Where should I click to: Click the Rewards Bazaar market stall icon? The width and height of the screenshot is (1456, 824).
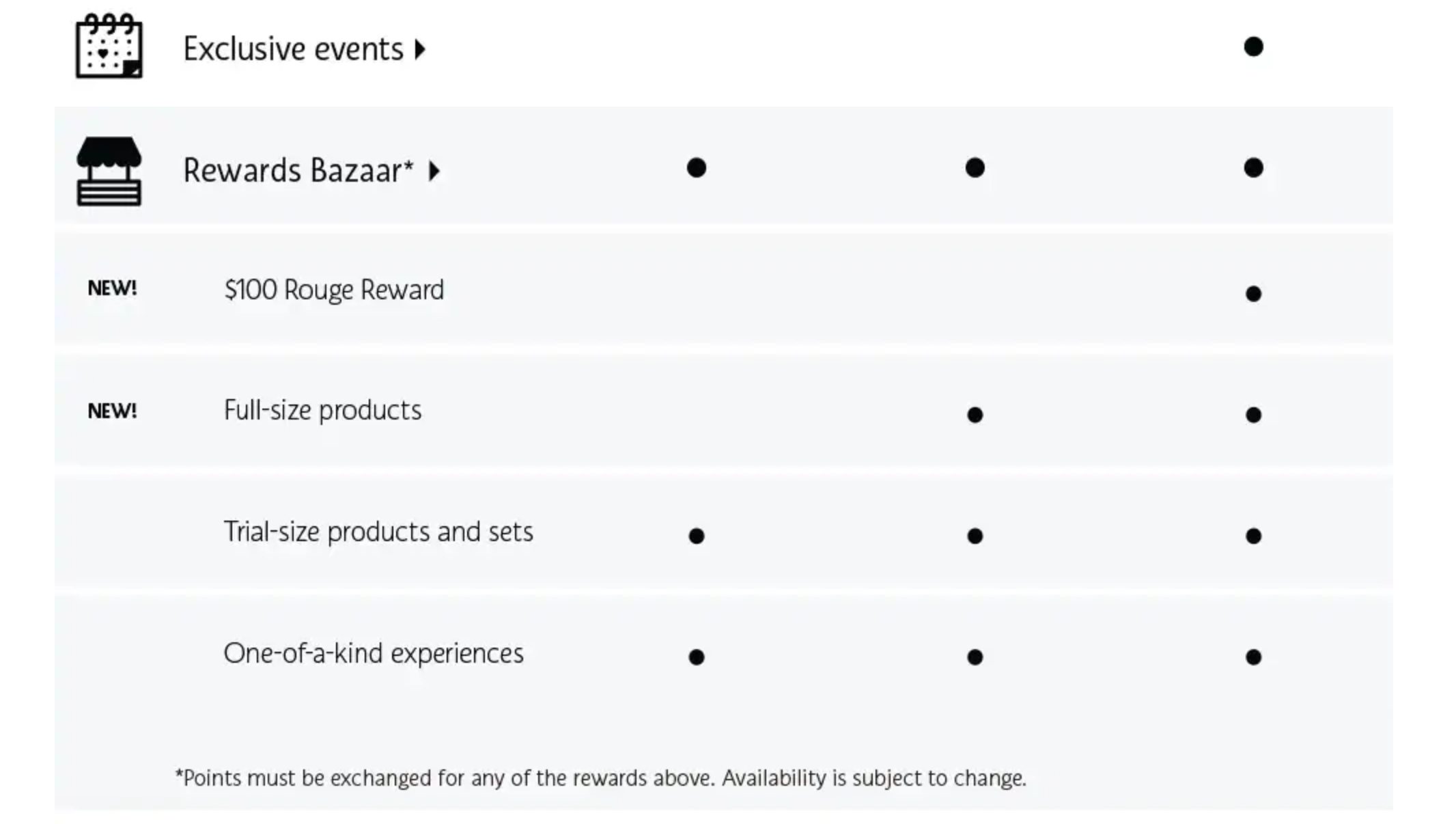pyautogui.click(x=109, y=171)
